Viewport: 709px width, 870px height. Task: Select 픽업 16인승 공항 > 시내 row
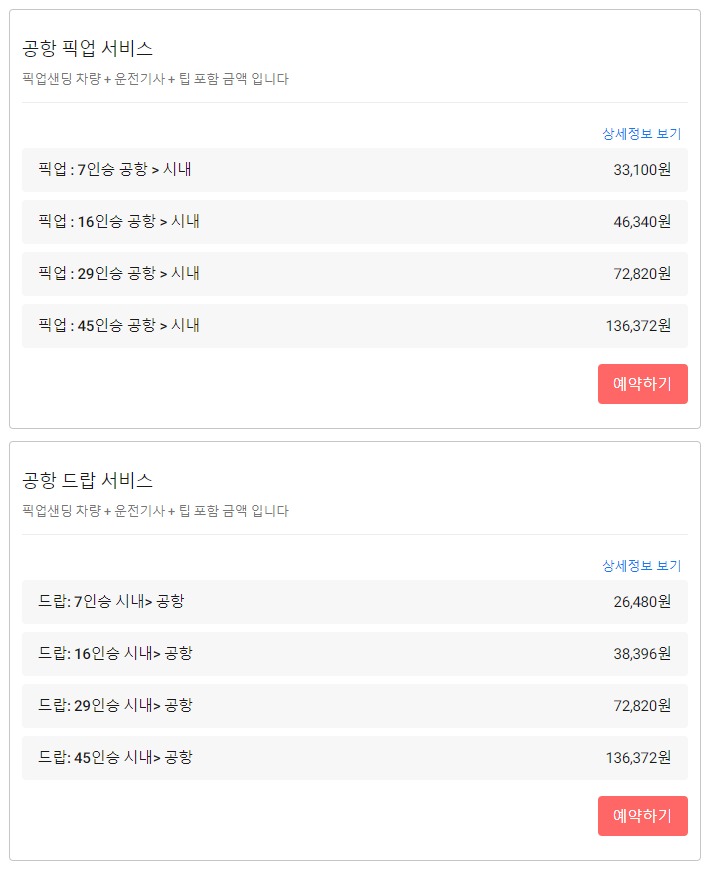click(354, 222)
